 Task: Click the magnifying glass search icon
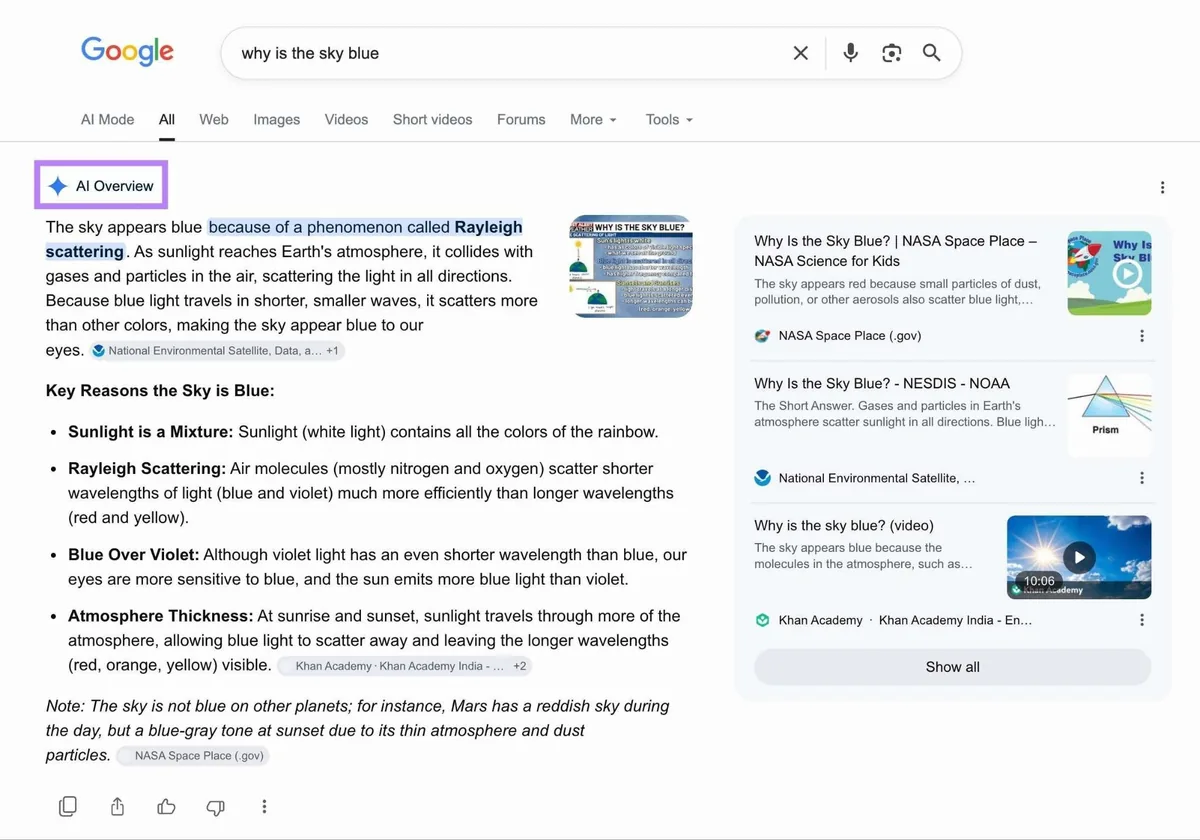pyautogui.click(x=931, y=53)
